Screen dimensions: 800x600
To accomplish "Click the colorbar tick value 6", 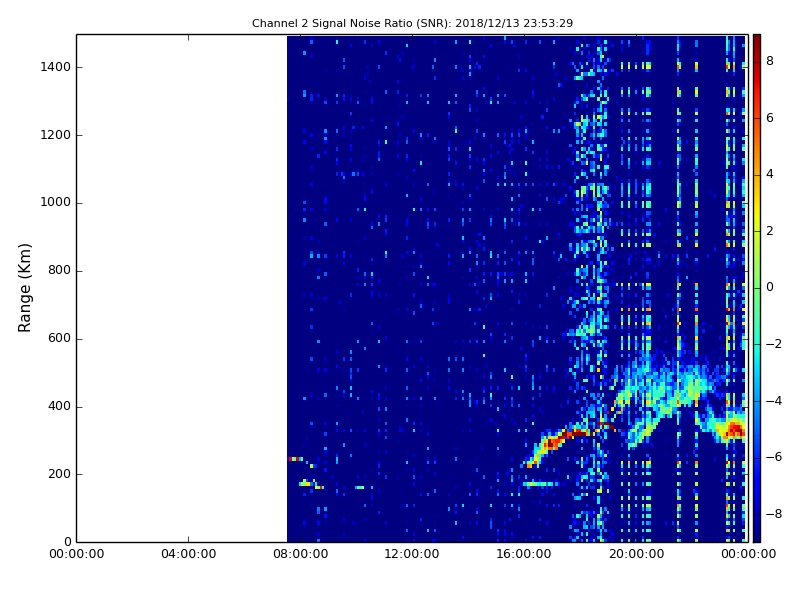I will tap(770, 118).
